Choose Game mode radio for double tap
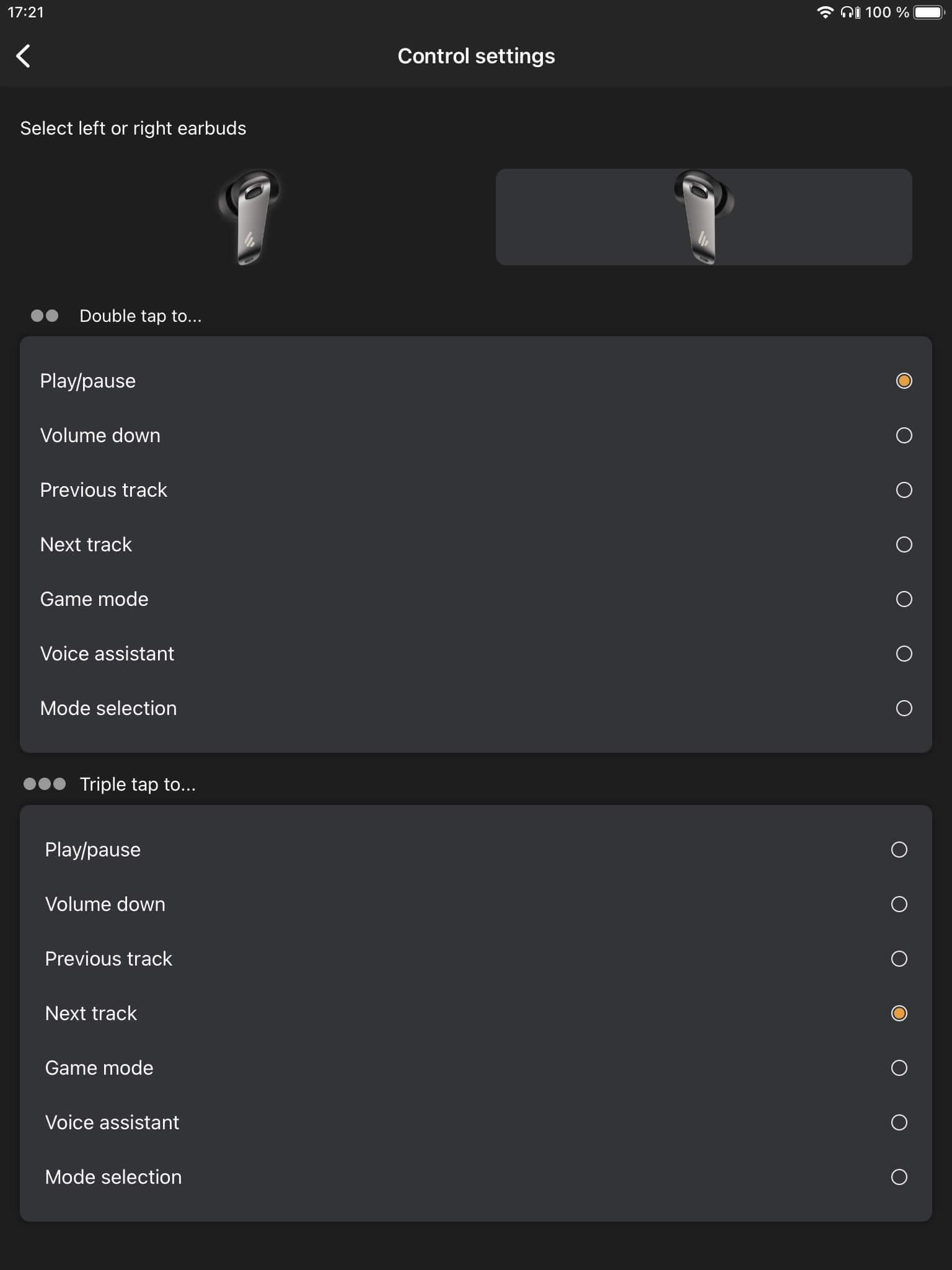The height and width of the screenshot is (1270, 952). (904, 599)
